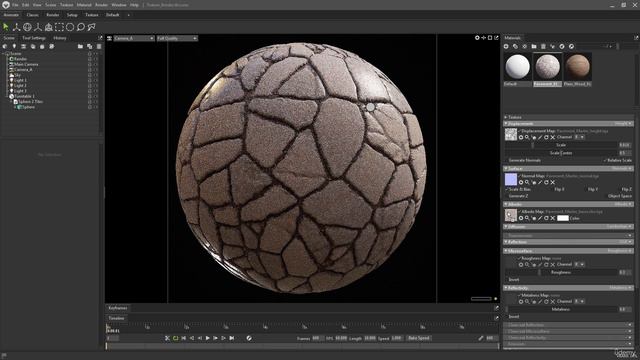The image size is (640, 360).
Task: Open Displacement Map Channel dropdown
Action: pos(580,138)
